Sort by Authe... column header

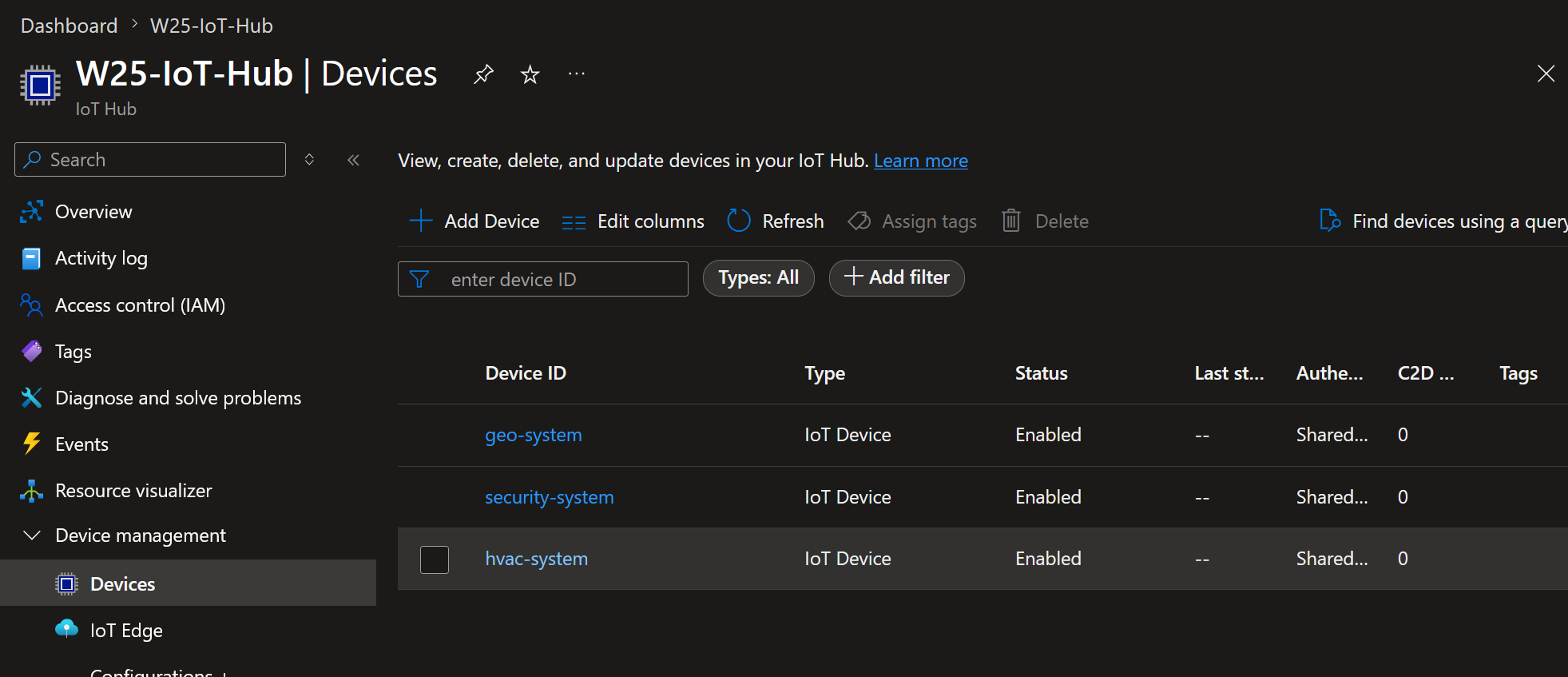tap(1330, 373)
